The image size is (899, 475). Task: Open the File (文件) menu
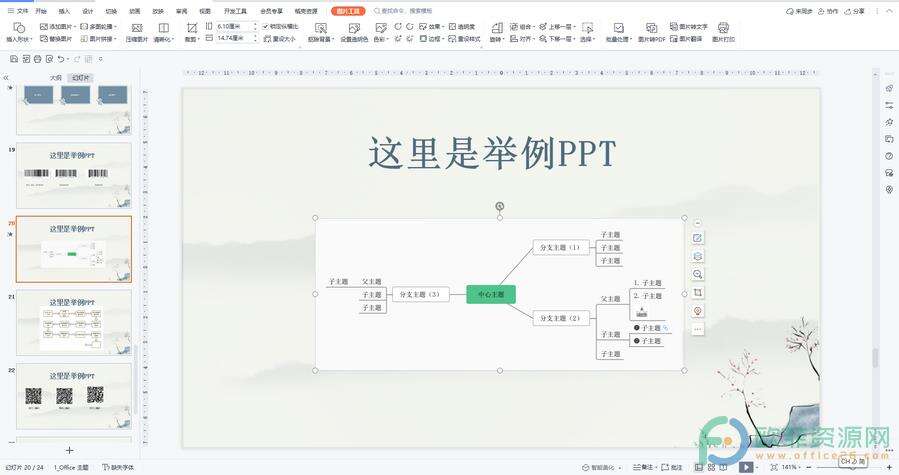coord(18,11)
